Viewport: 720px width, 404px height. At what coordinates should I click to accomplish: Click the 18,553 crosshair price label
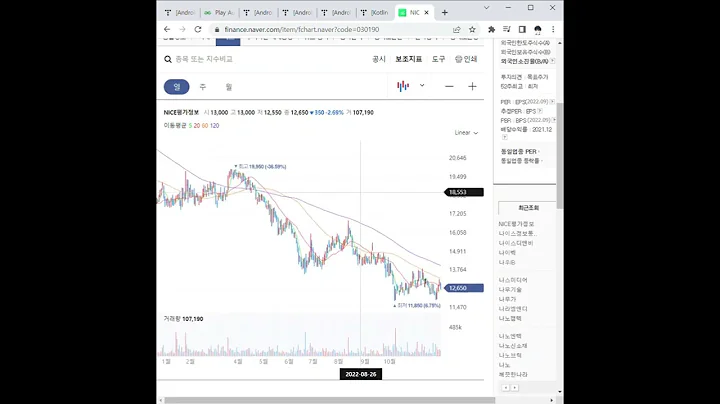point(464,192)
